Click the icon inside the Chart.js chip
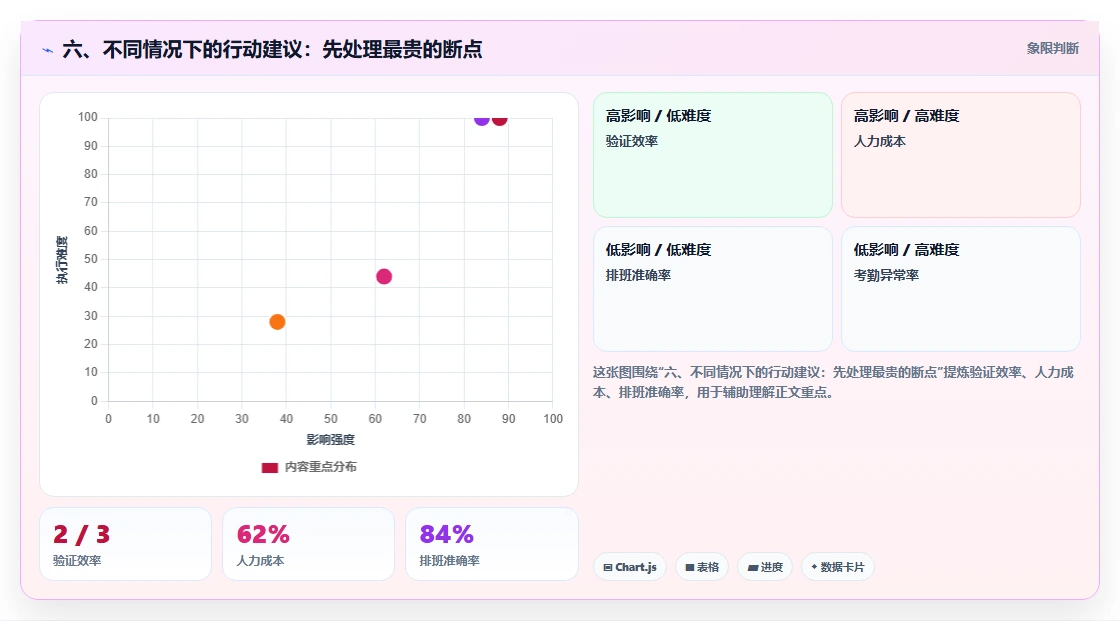Image resolution: width=1120 pixels, height=621 pixels. [608, 567]
